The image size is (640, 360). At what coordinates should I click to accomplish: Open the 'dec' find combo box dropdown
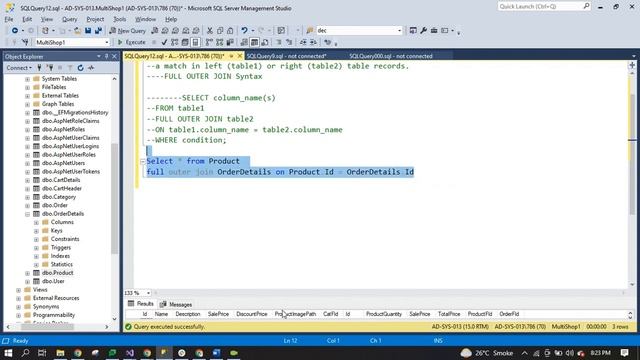pos(400,31)
